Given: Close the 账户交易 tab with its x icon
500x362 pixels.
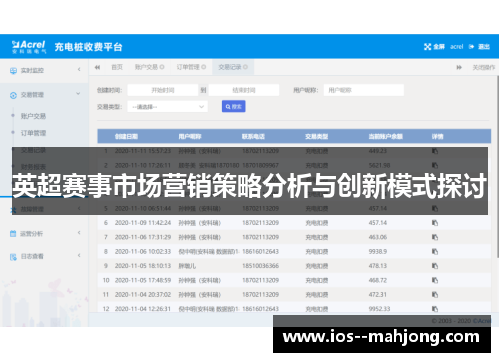Looking at the screenshot, I should click(162, 67).
